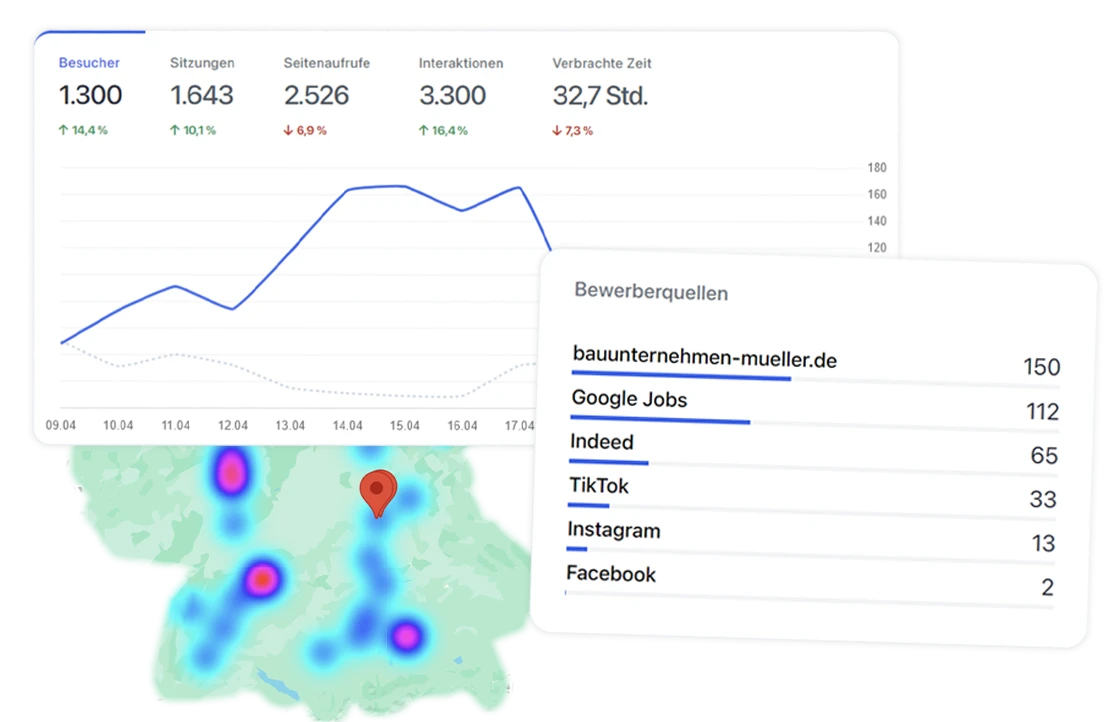1120x722 pixels.
Task: Open the Verbrachte Zeit metric
Action: coord(601,62)
